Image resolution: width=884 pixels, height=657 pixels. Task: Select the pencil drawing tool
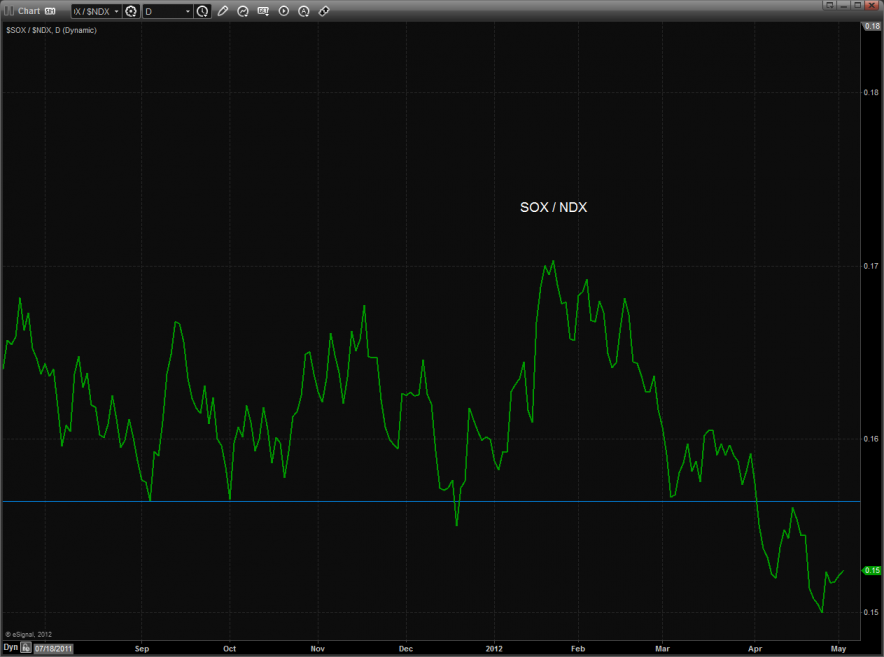click(x=223, y=11)
